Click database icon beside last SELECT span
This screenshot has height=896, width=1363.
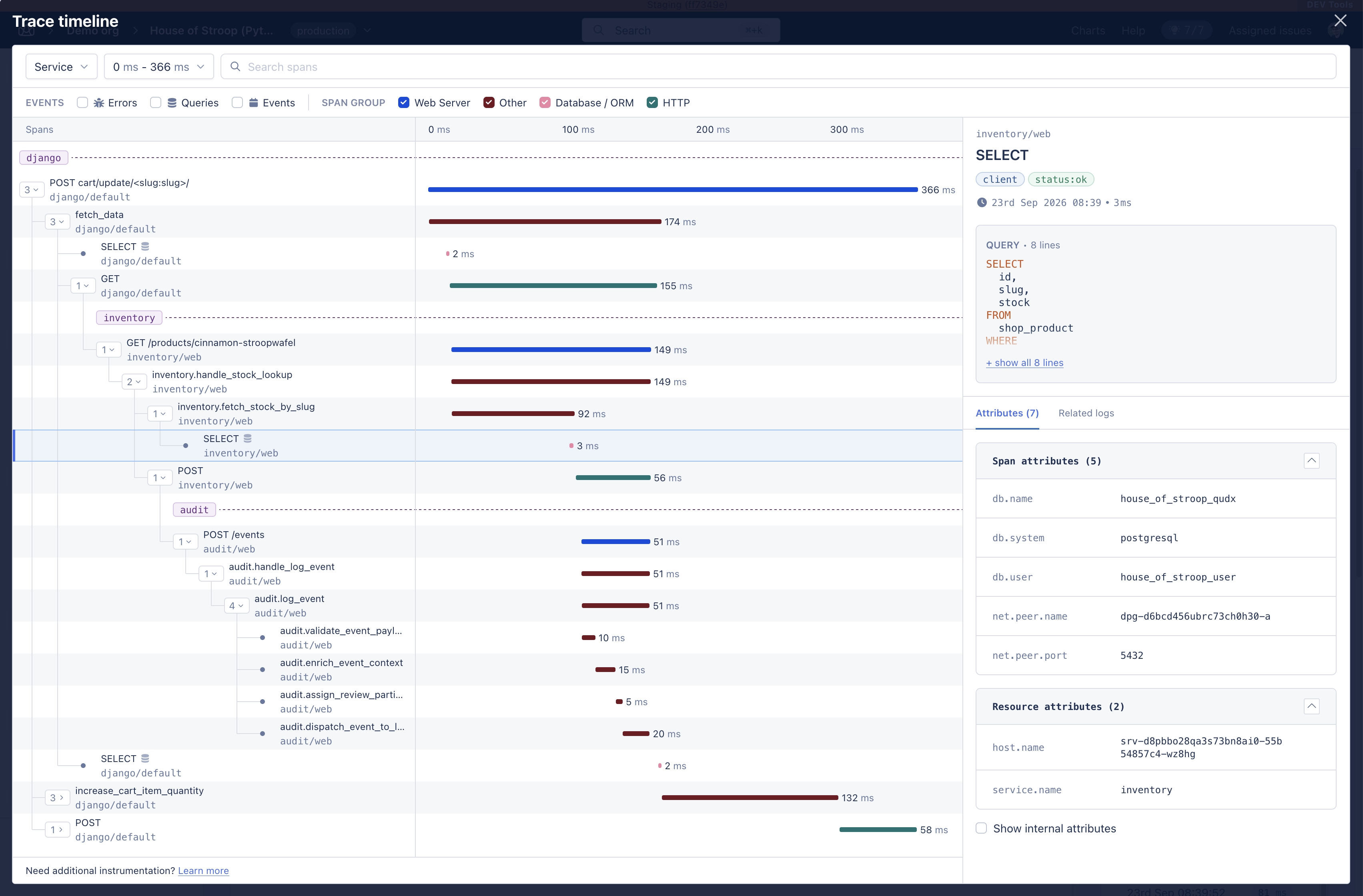point(145,758)
